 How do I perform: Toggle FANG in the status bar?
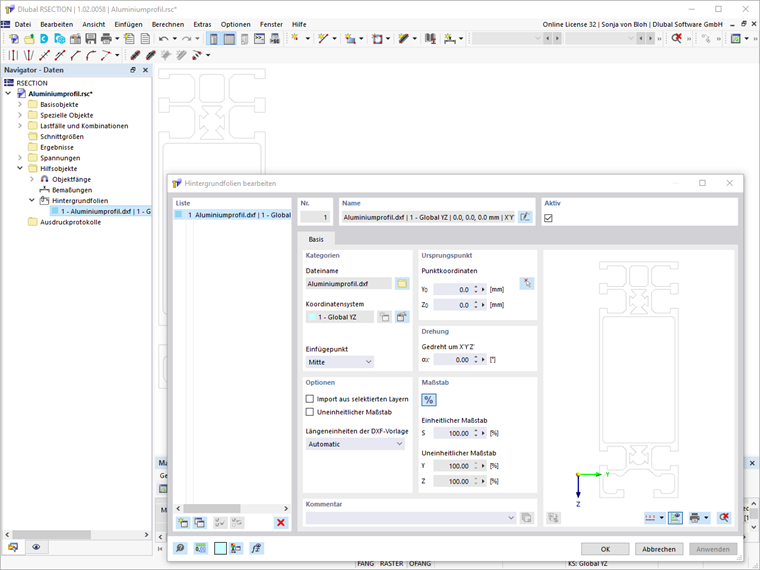point(365,564)
